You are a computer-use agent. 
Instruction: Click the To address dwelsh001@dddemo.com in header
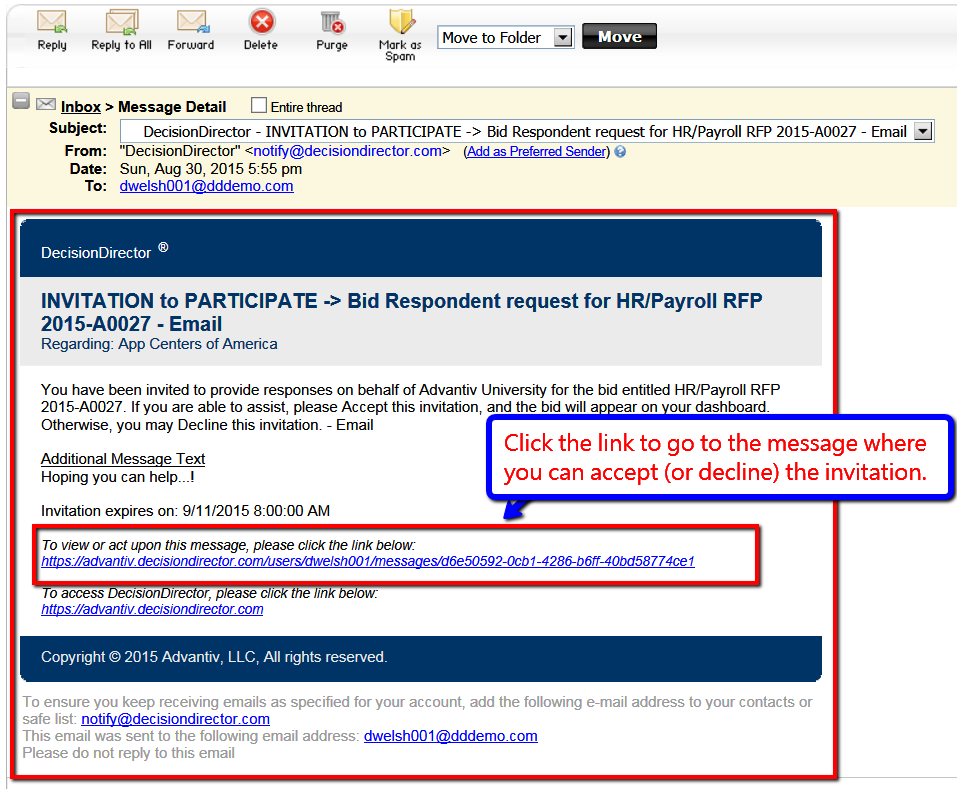(206, 186)
